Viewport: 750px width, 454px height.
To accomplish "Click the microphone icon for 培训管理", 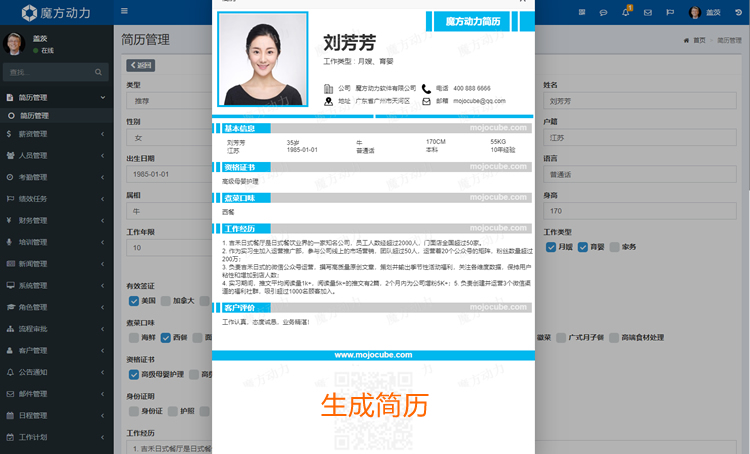I will tap(9, 242).
